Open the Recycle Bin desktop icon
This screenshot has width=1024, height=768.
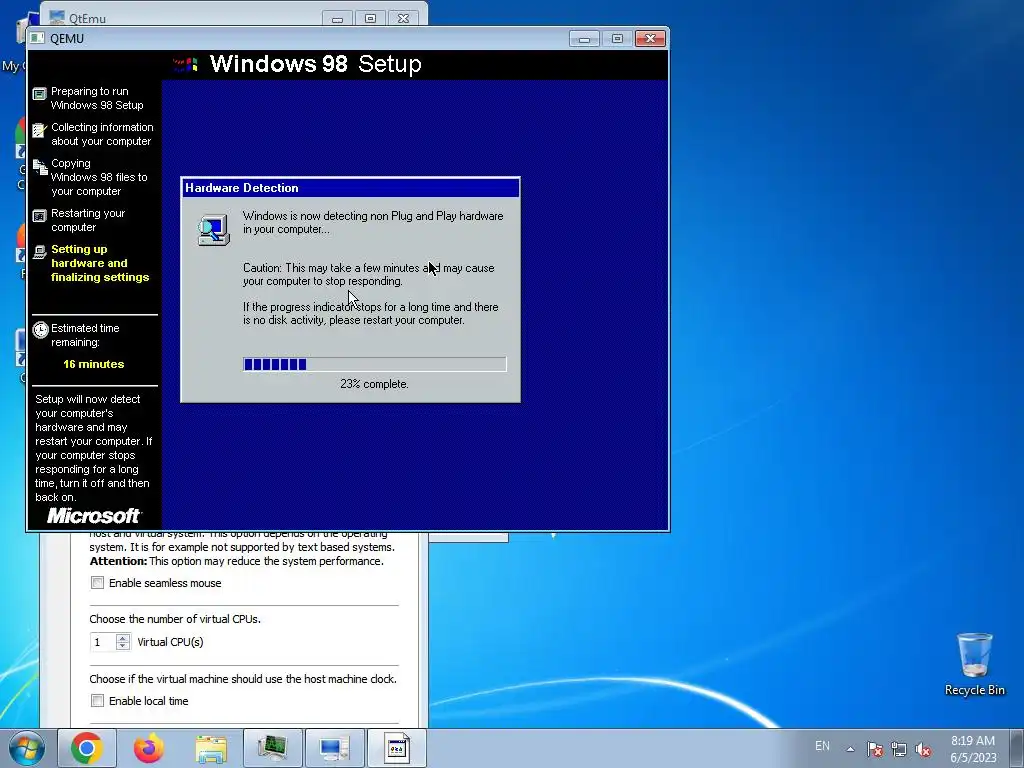[x=974, y=664]
